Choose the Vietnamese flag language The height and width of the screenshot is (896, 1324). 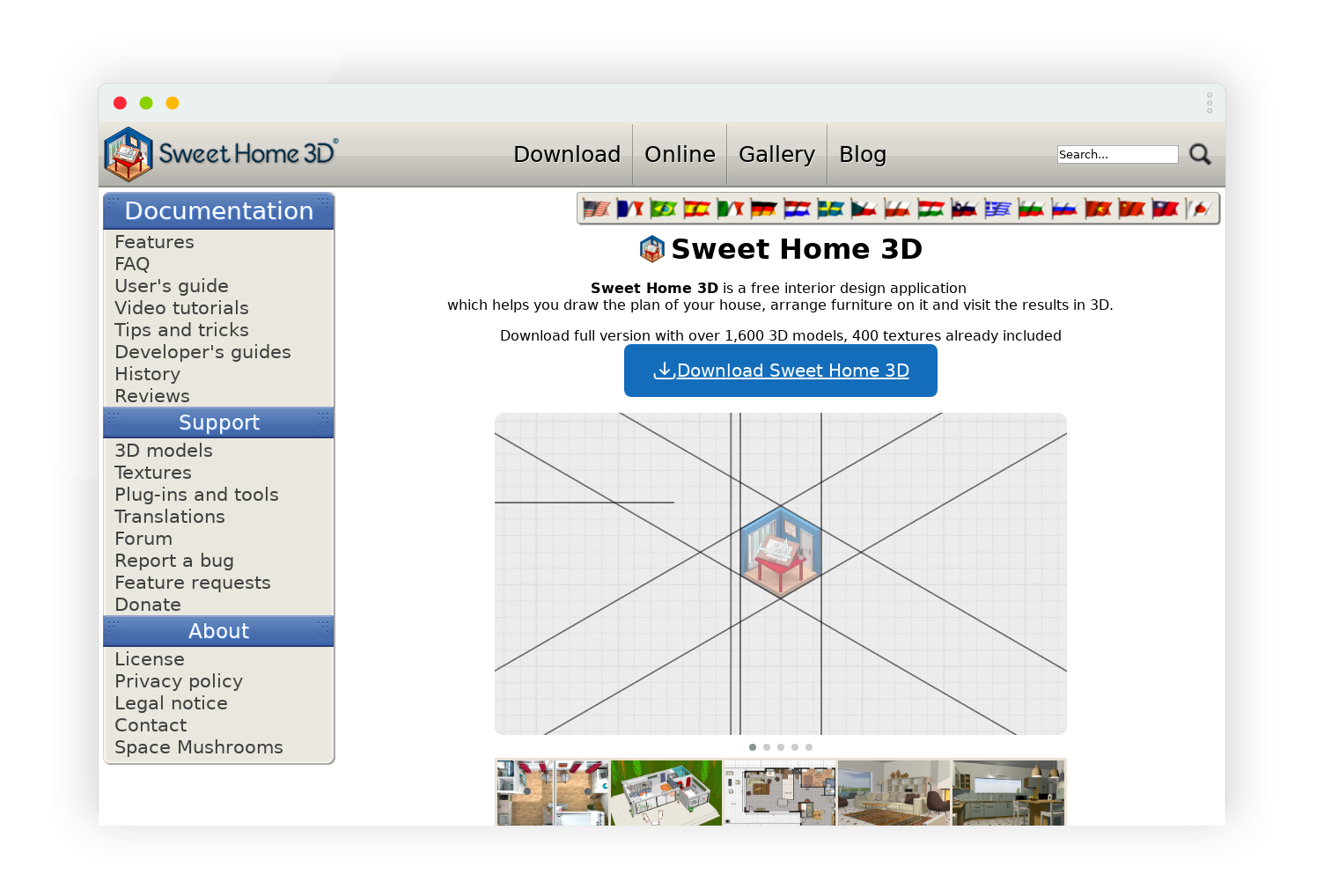point(1098,209)
